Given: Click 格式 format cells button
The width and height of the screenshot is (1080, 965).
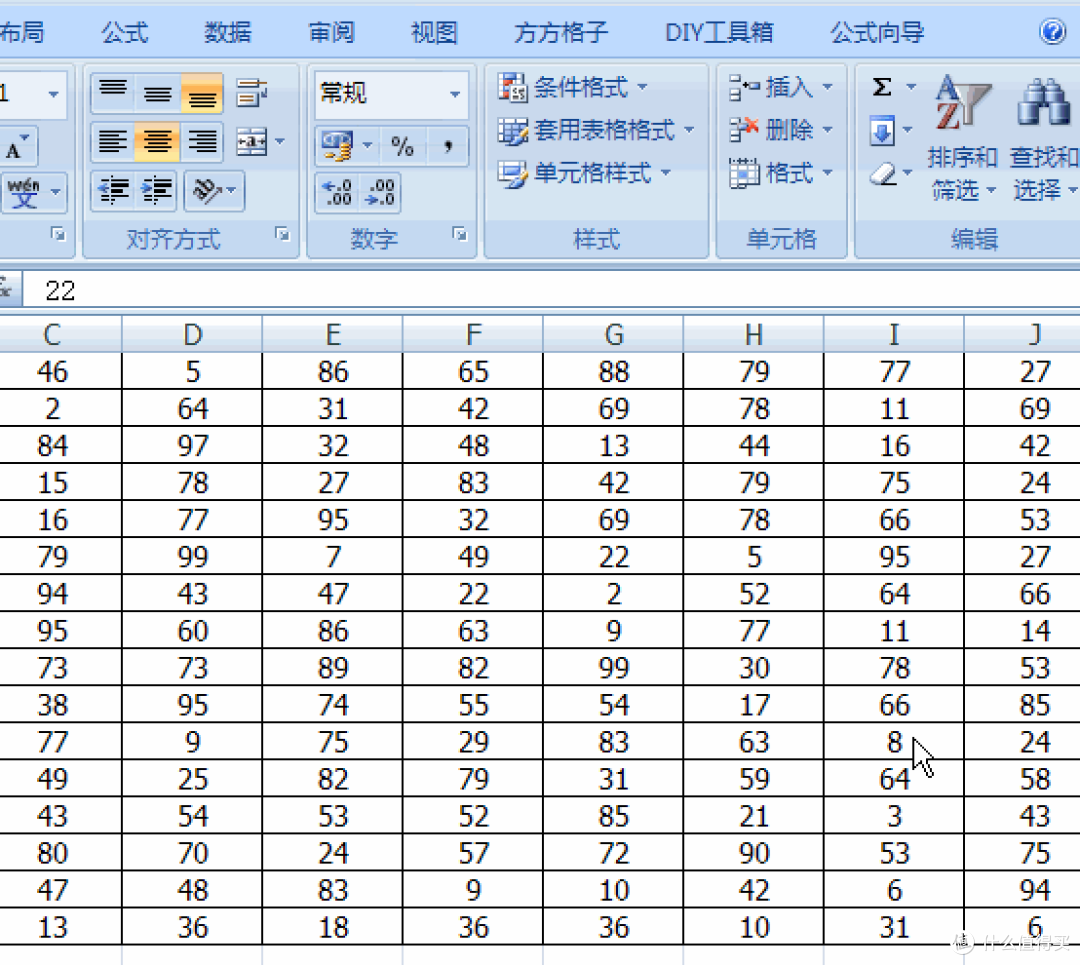Looking at the screenshot, I should (x=781, y=173).
